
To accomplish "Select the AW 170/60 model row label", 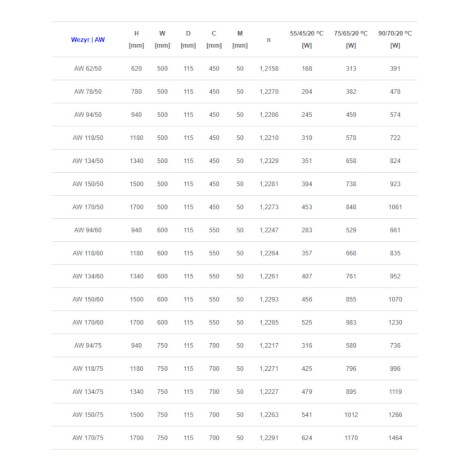I will click(x=88, y=323).
